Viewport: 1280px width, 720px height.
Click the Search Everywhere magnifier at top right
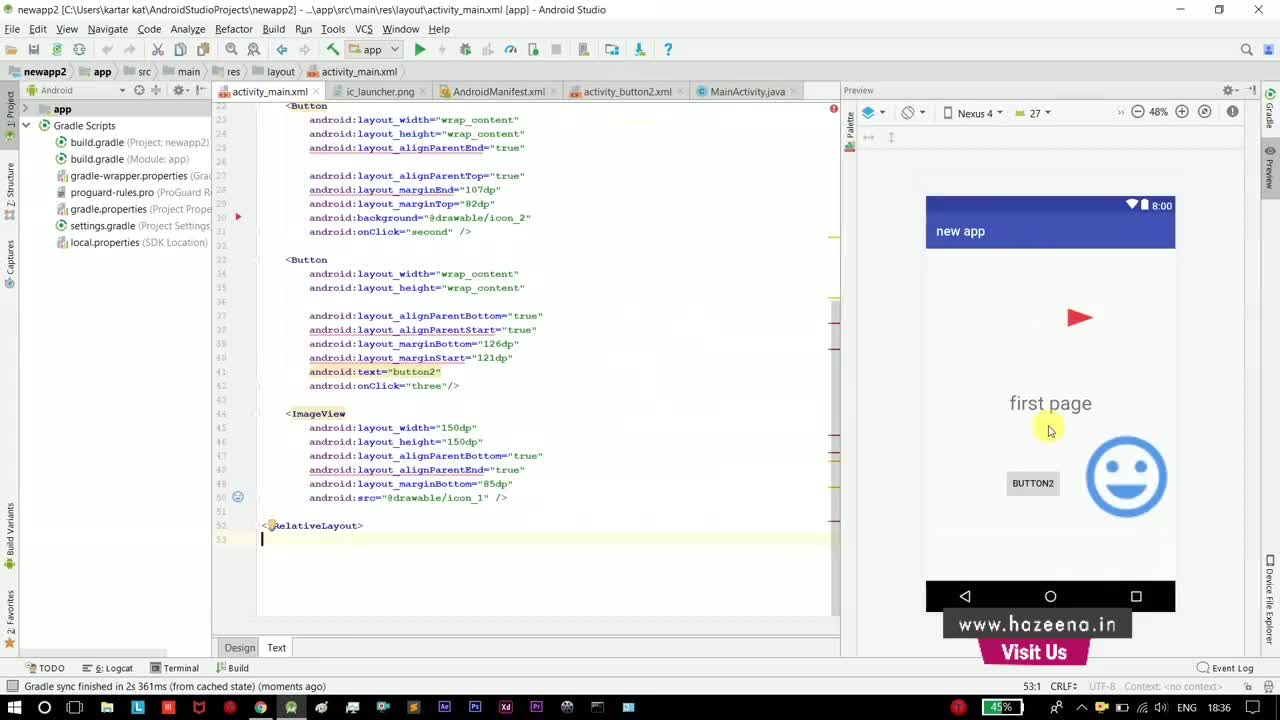(1247, 49)
